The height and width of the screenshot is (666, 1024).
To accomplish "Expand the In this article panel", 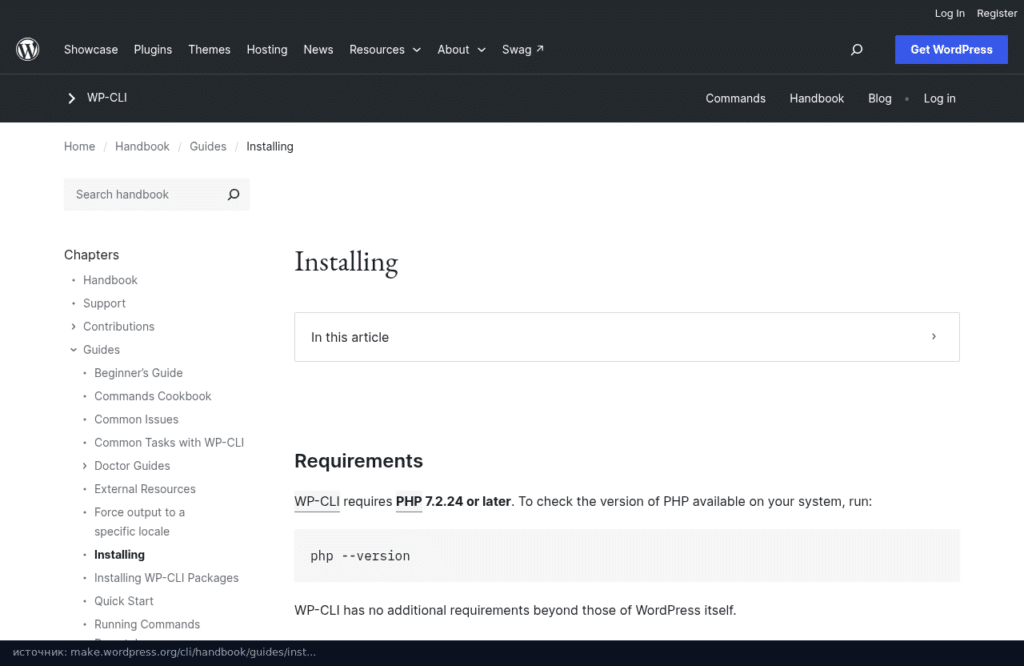I will [x=626, y=337].
